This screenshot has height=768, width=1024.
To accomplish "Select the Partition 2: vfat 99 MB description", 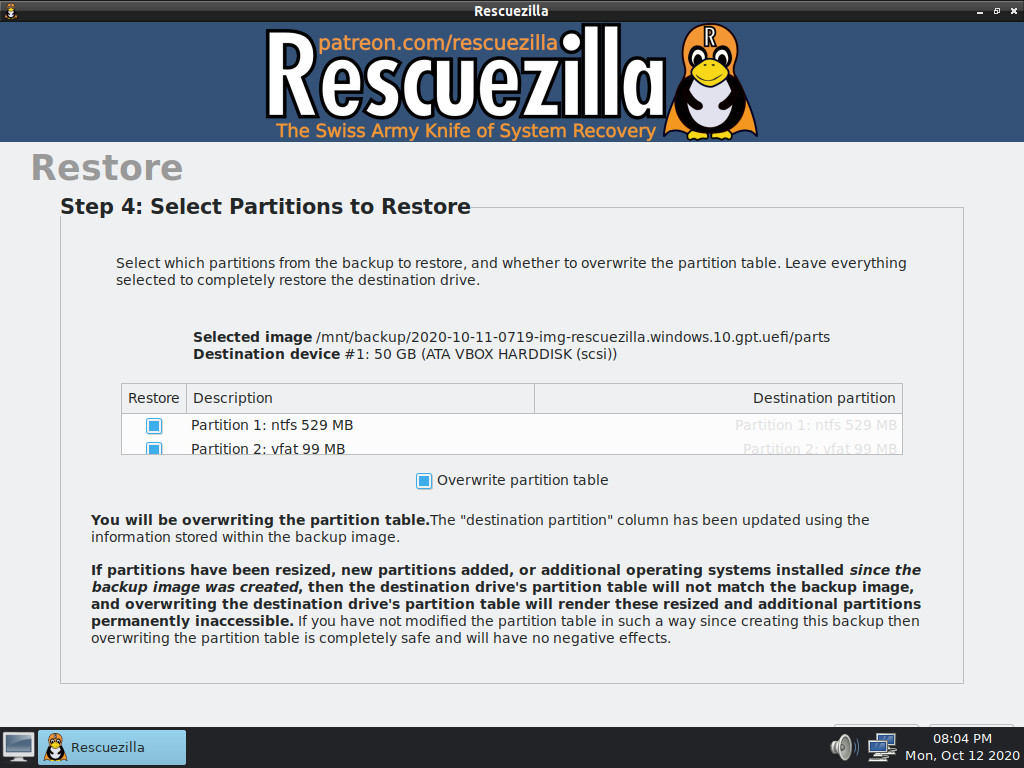I will click(268, 449).
